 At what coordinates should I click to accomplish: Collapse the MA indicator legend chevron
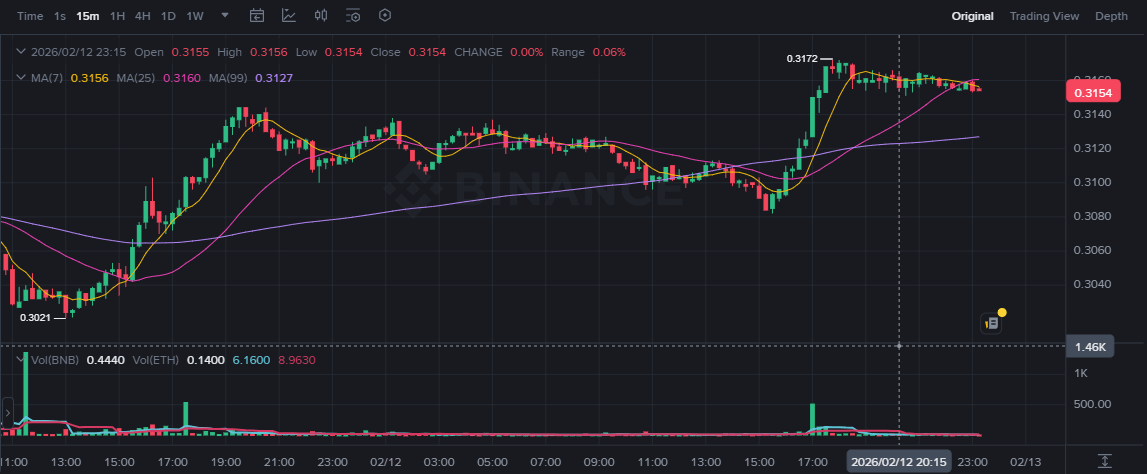pos(19,77)
